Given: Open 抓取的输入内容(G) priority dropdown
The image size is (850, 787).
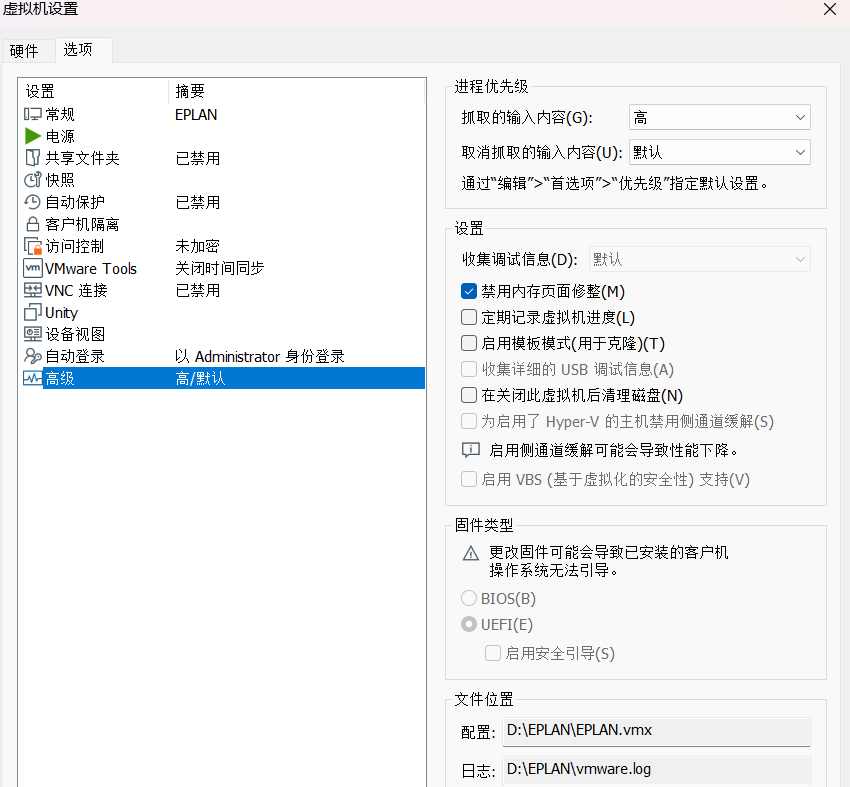Looking at the screenshot, I should tap(719, 117).
